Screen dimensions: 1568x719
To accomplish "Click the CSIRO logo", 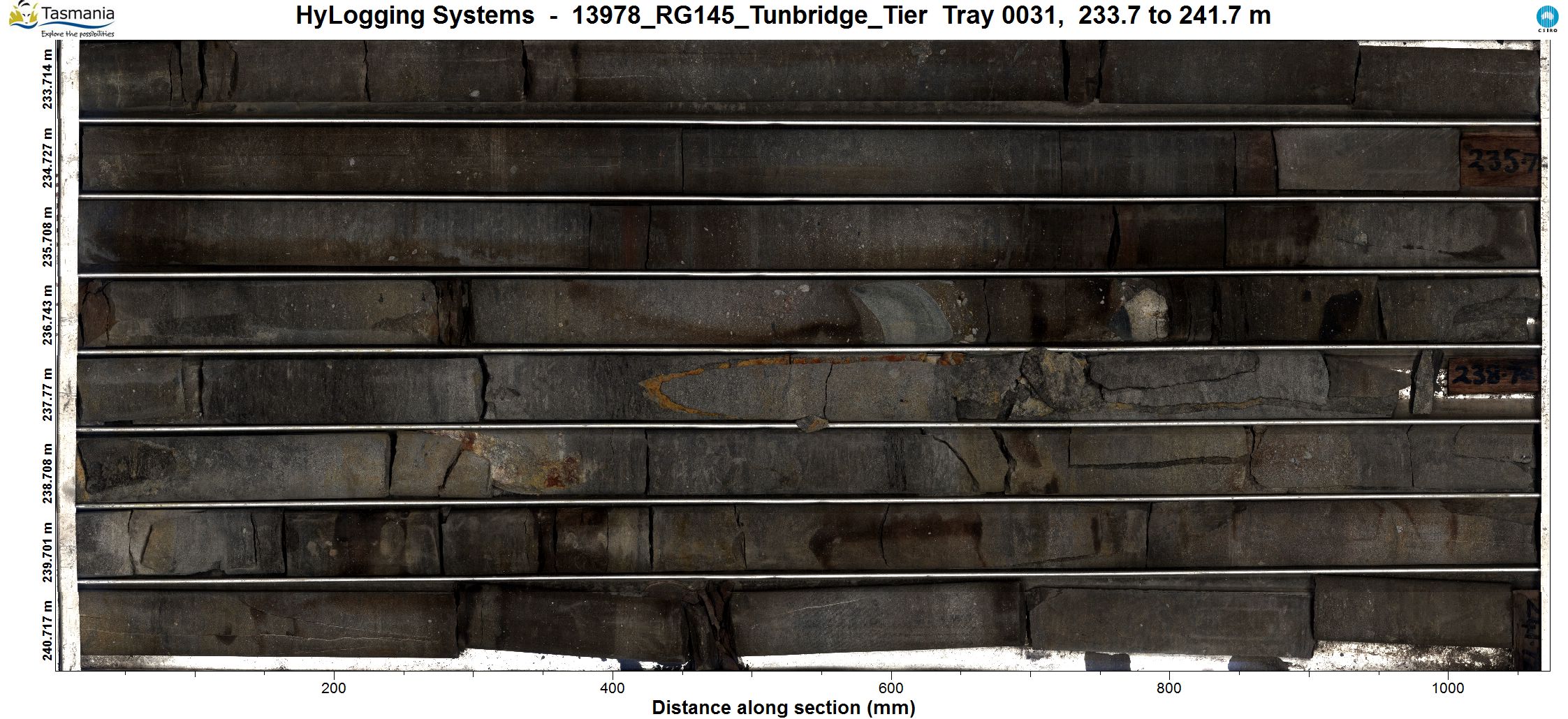I will [1546, 19].
